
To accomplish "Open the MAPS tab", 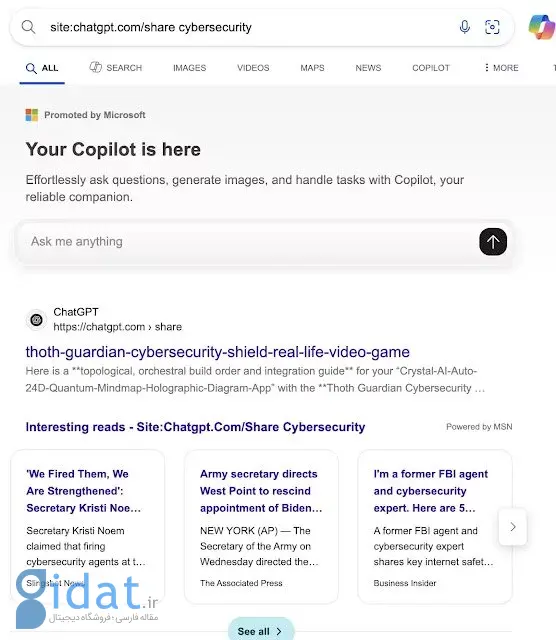I will [x=312, y=68].
